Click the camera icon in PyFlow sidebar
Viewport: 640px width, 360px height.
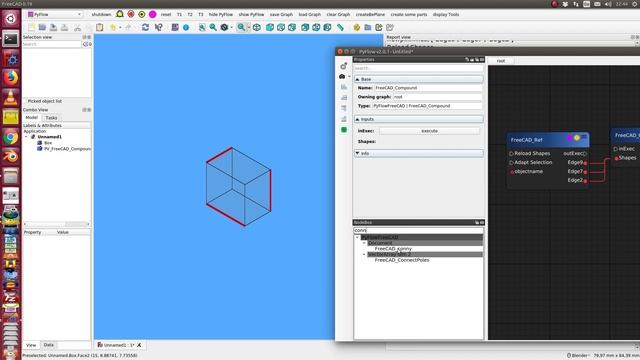coord(342,76)
